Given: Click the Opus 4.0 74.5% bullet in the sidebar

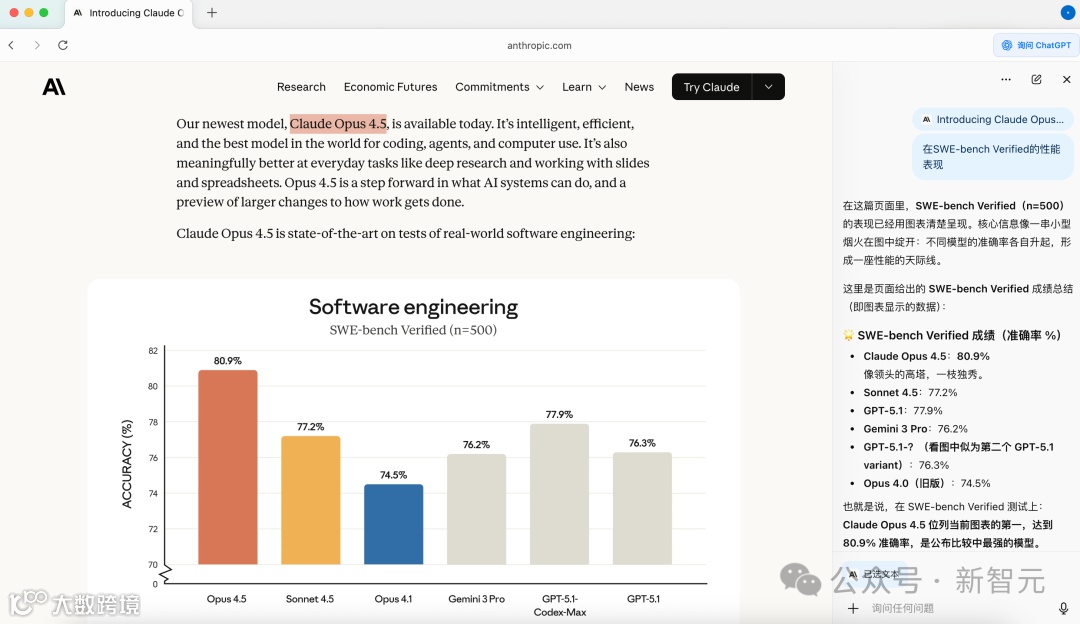Looking at the screenshot, I should (927, 483).
